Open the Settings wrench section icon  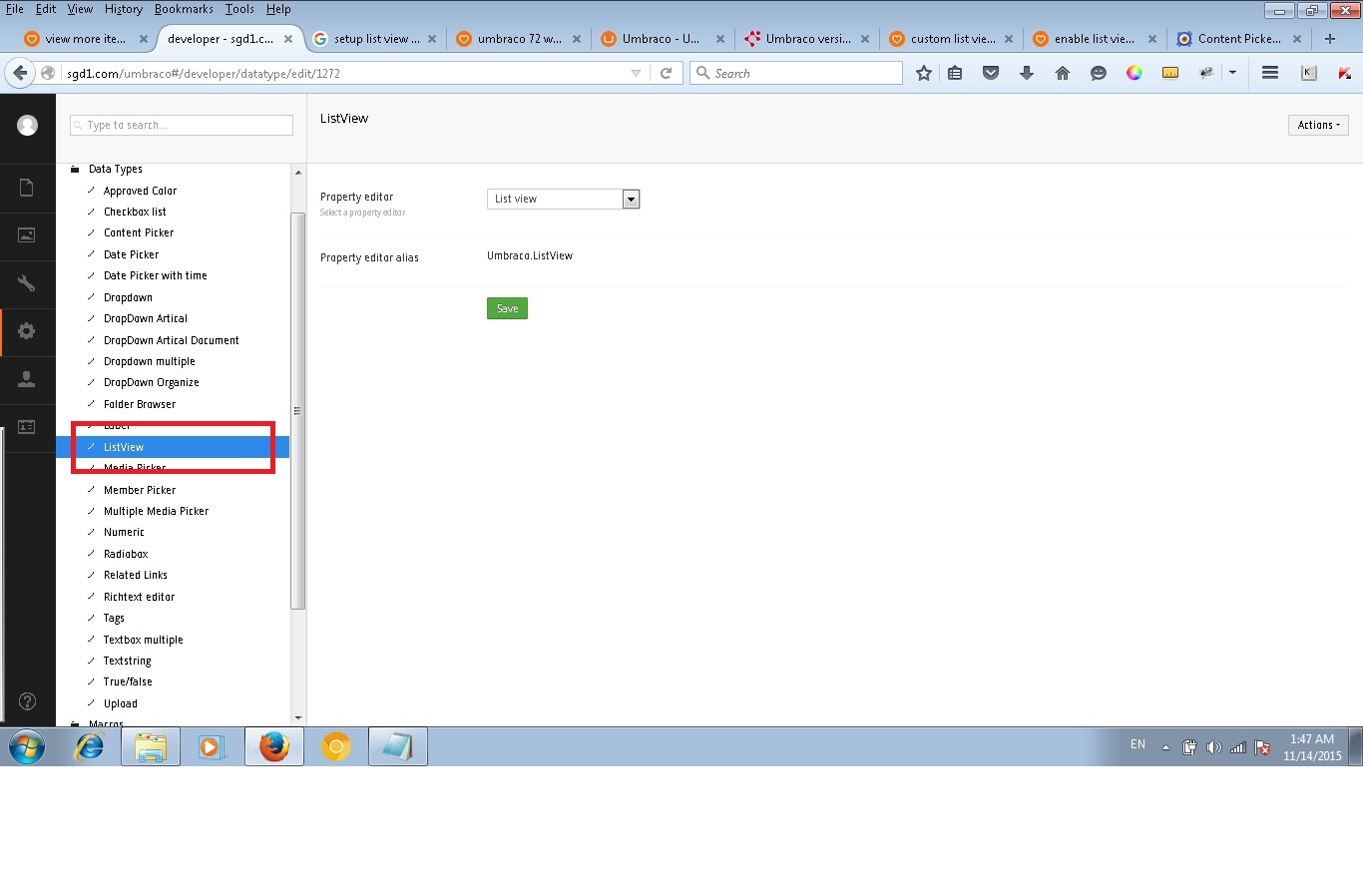(27, 283)
